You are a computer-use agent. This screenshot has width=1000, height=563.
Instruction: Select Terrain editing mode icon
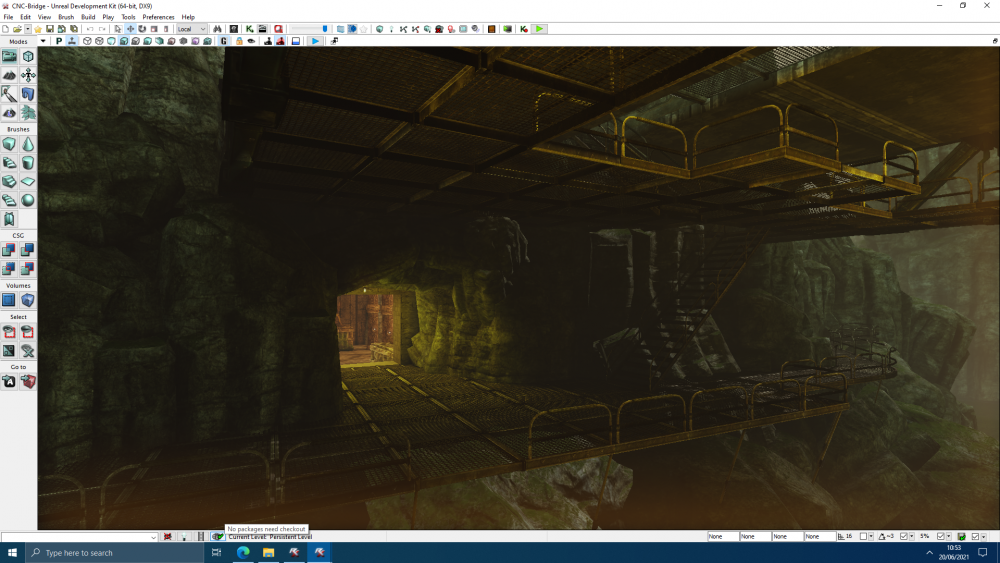coord(9,75)
